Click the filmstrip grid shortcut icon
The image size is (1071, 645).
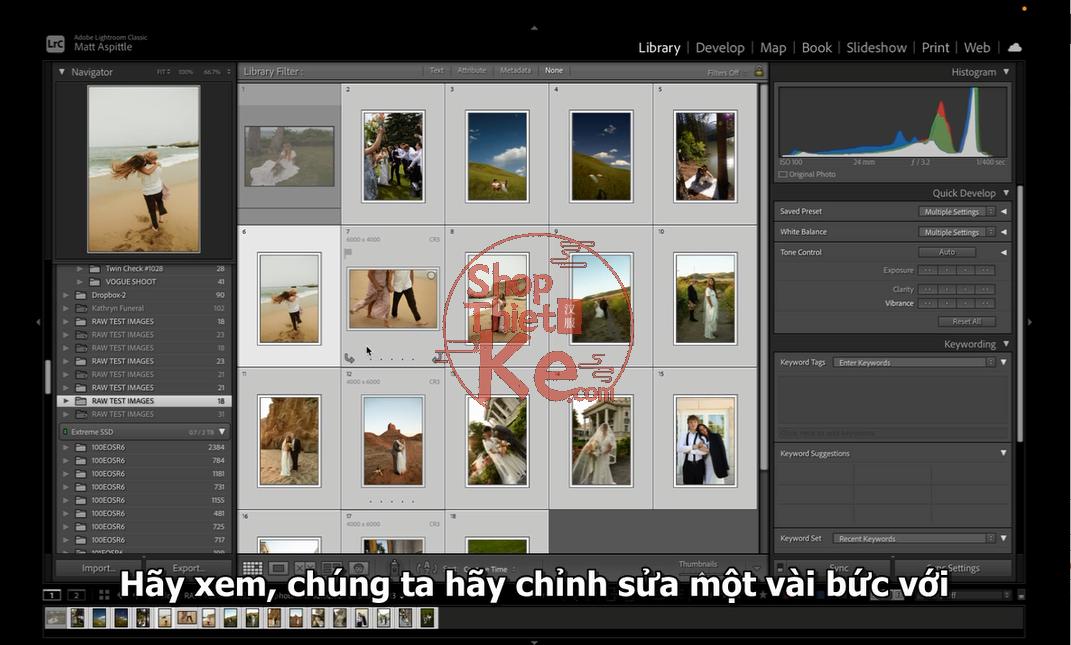[x=104, y=595]
